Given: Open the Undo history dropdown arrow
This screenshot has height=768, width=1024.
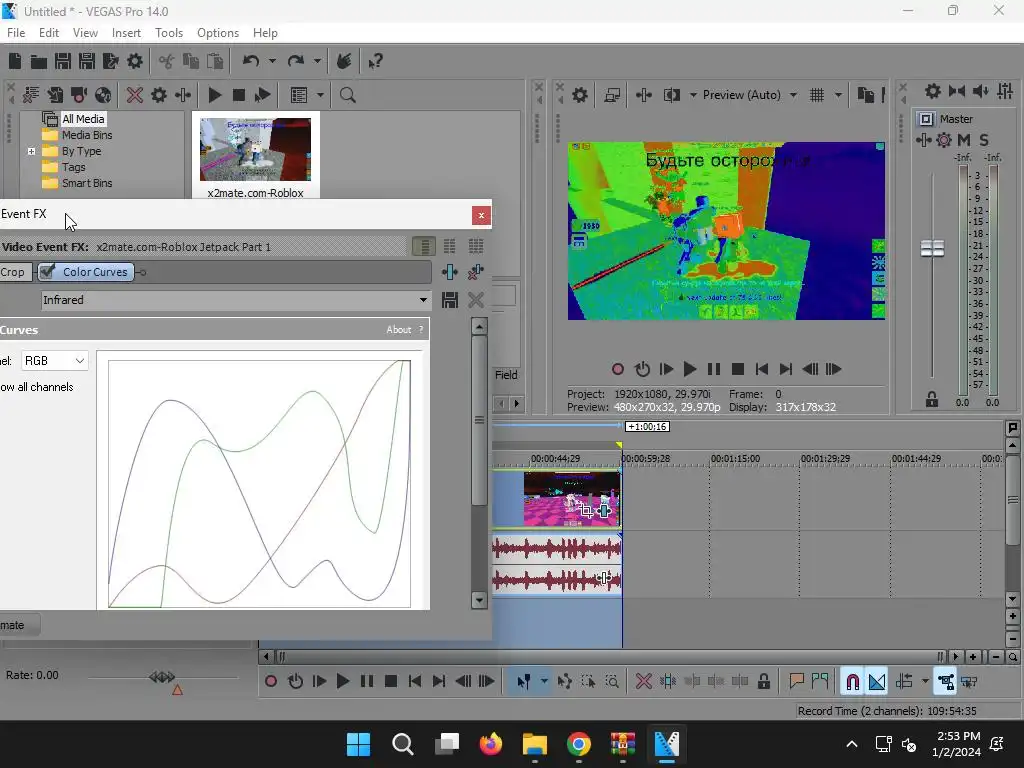Looking at the screenshot, I should point(272,61).
